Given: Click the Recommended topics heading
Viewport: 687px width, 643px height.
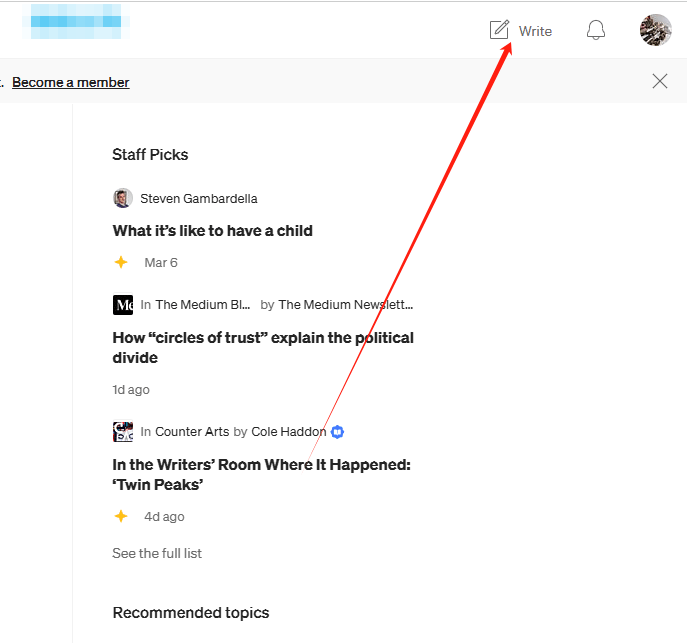Looking at the screenshot, I should click(x=191, y=612).
